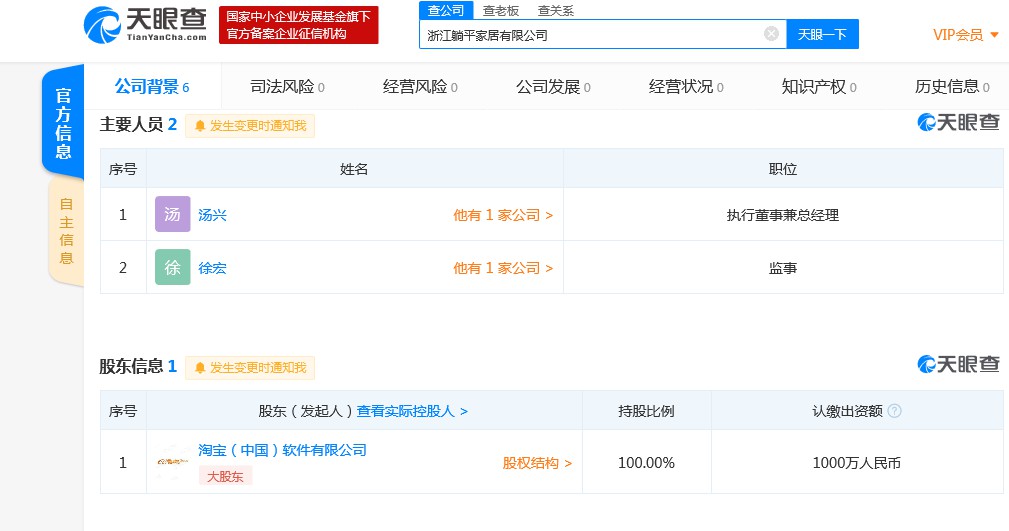
Task: Click the 监事 position cell
Action: (783, 268)
